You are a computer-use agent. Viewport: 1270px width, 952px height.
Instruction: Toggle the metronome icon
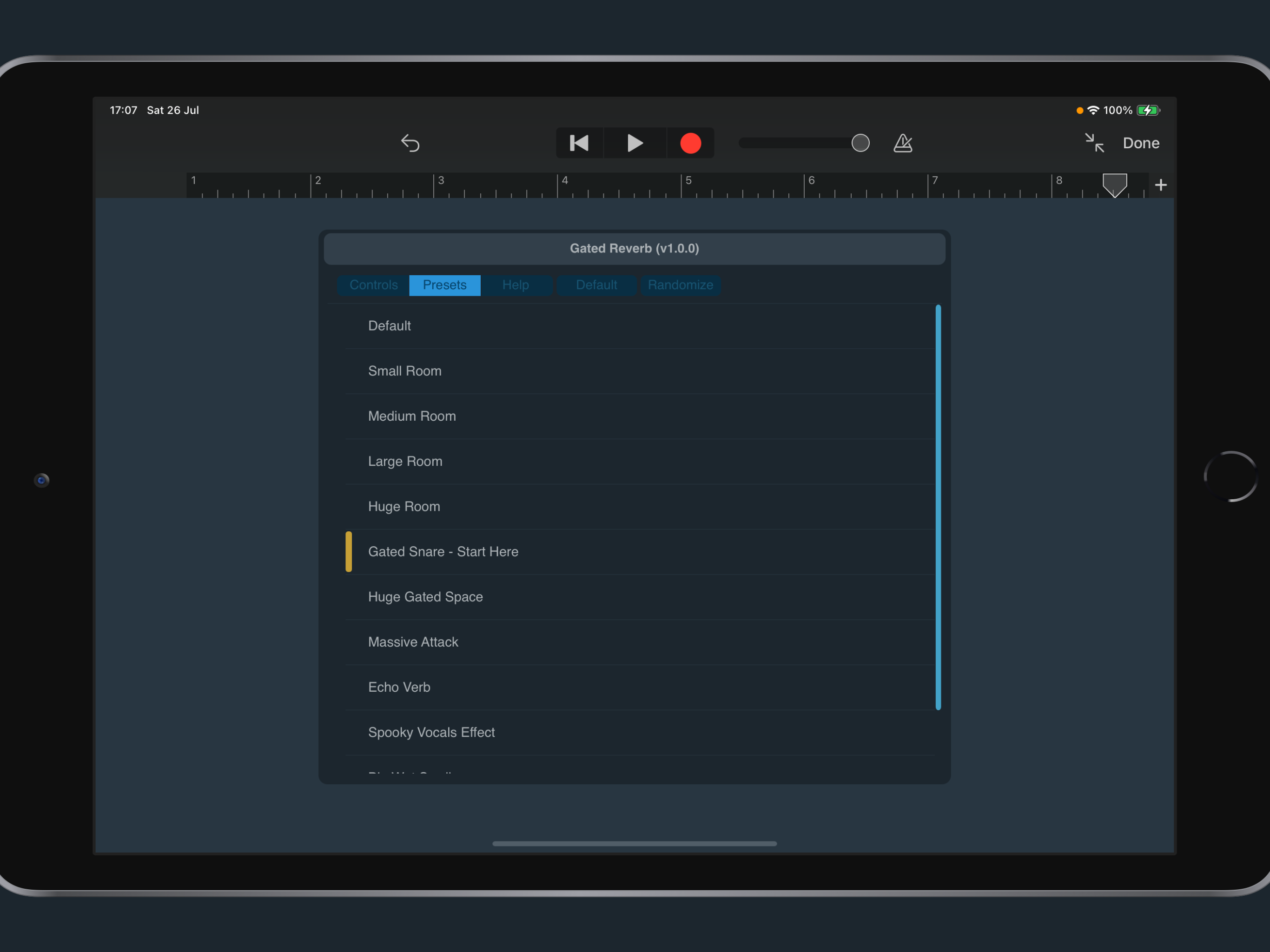coord(903,143)
